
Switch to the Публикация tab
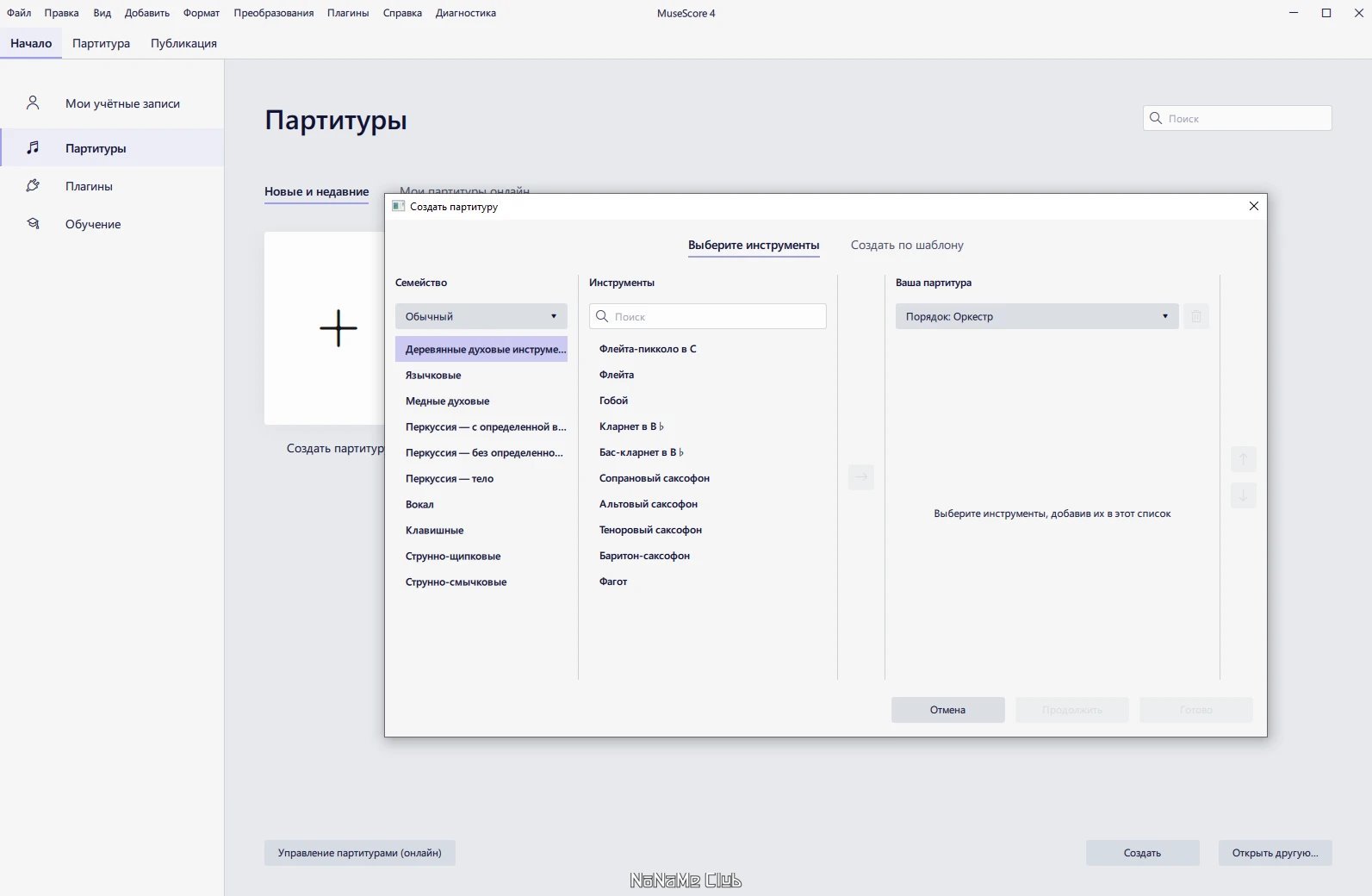183,43
